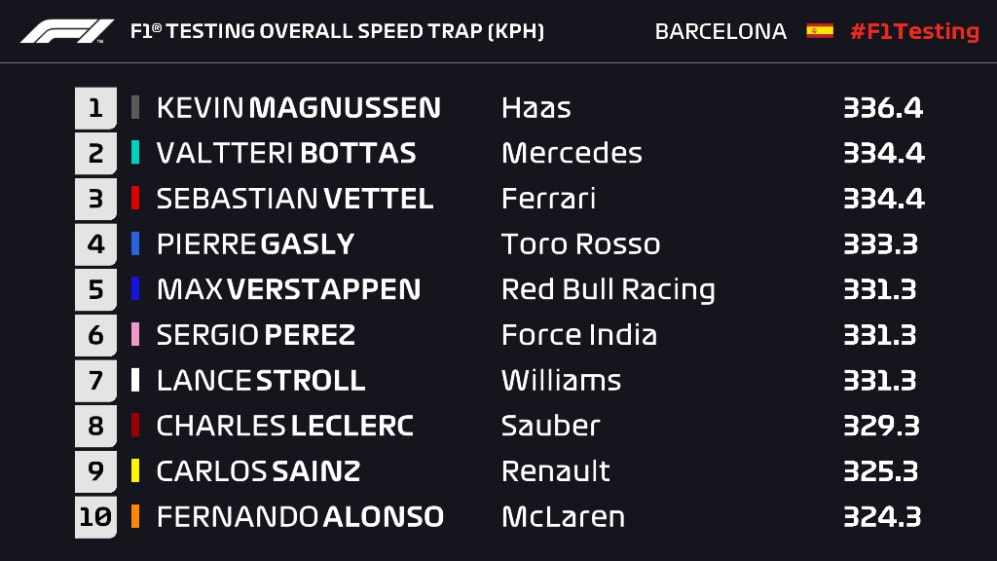Viewport: 997px width, 561px height.
Task: Click the Toro Rosso team name
Action: (x=580, y=244)
